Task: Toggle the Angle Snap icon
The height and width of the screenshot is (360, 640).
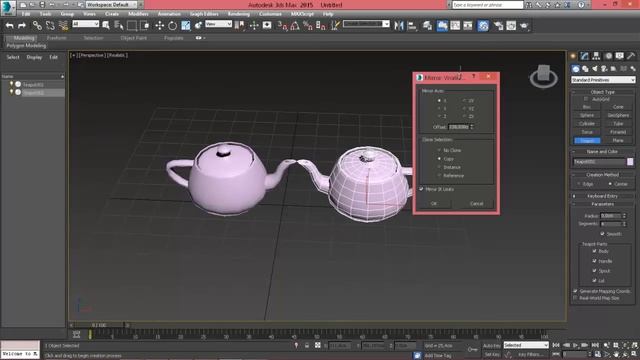Action: point(295,25)
